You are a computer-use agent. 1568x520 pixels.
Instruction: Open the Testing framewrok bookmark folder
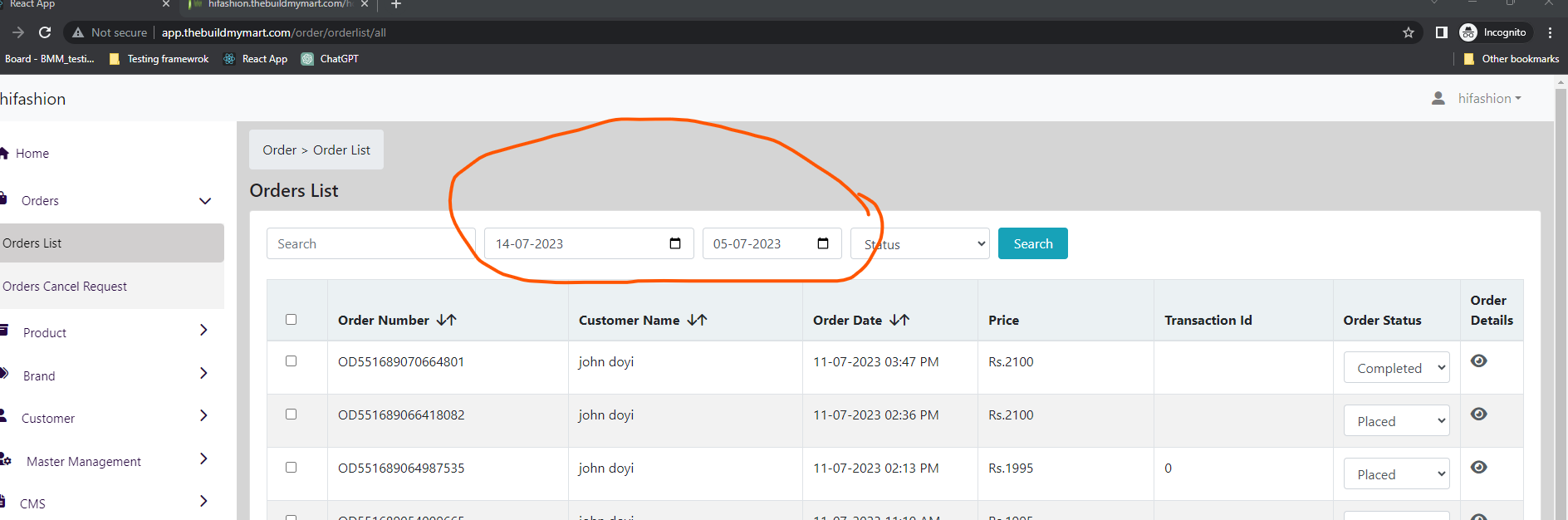point(159,59)
